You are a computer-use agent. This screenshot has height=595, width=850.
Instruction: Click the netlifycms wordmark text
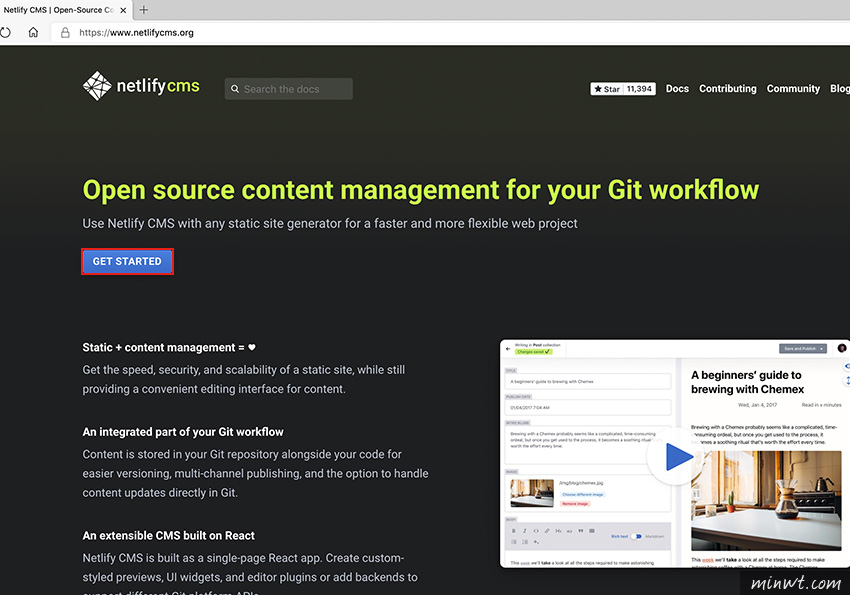point(158,86)
